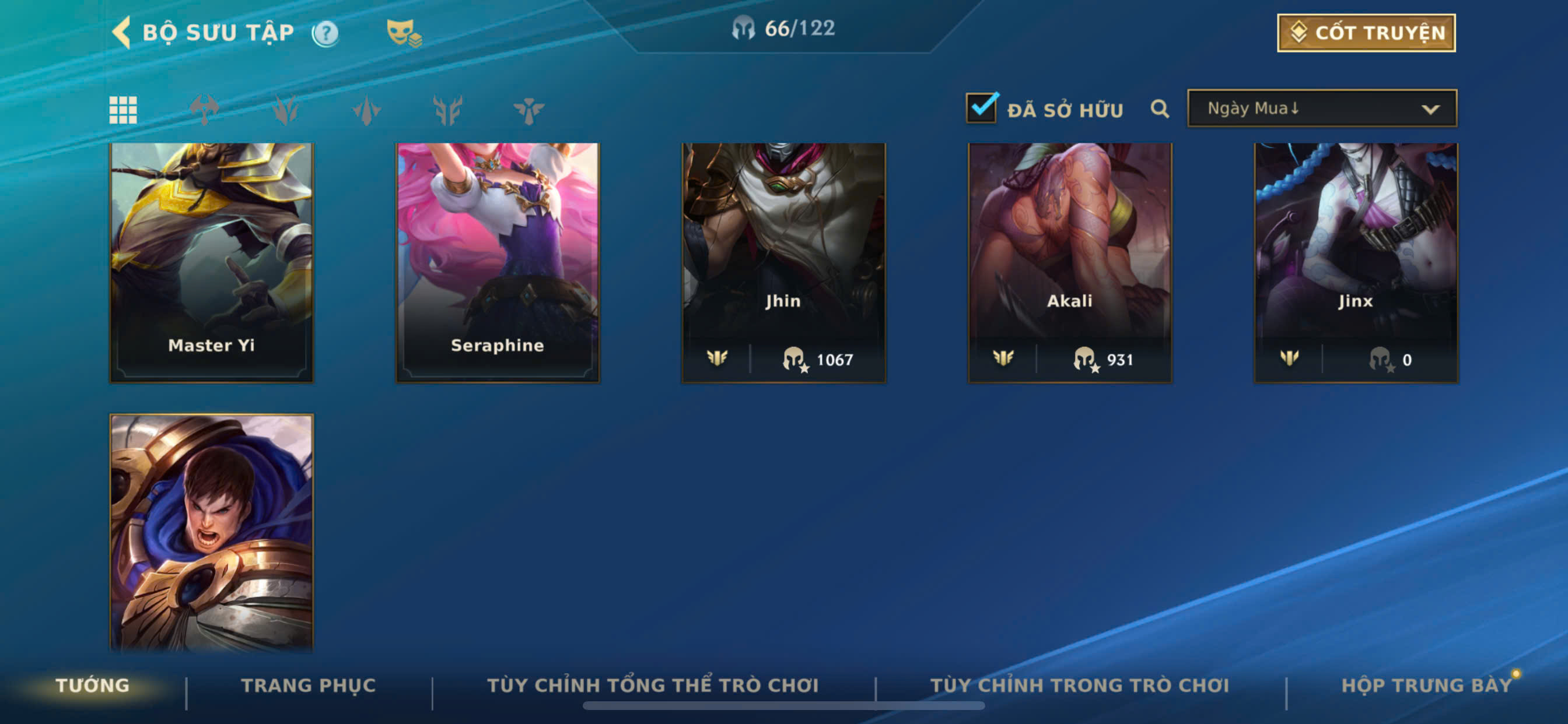
Task: Uncheck the ĐÃ SỞ HỮU checkbox
Action: [x=982, y=108]
